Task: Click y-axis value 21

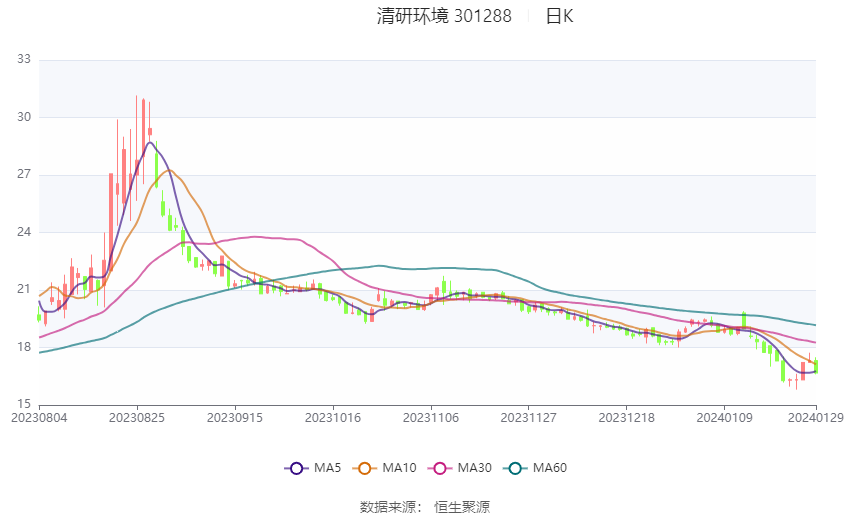Action: point(24,289)
